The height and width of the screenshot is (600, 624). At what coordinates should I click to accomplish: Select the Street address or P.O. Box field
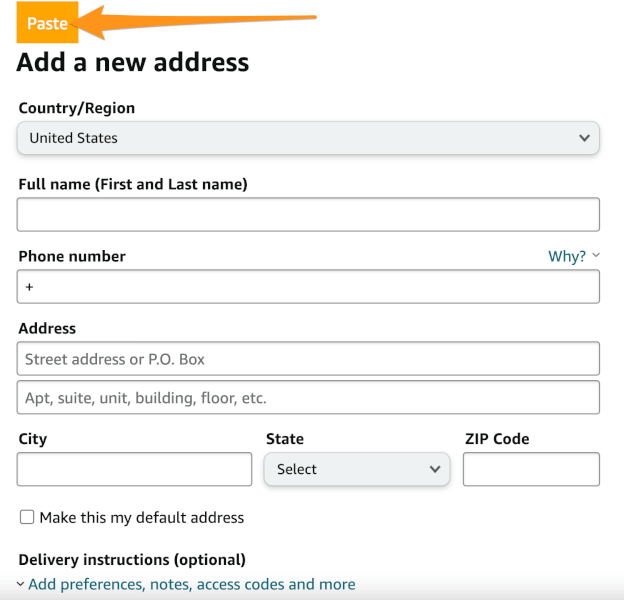point(308,359)
